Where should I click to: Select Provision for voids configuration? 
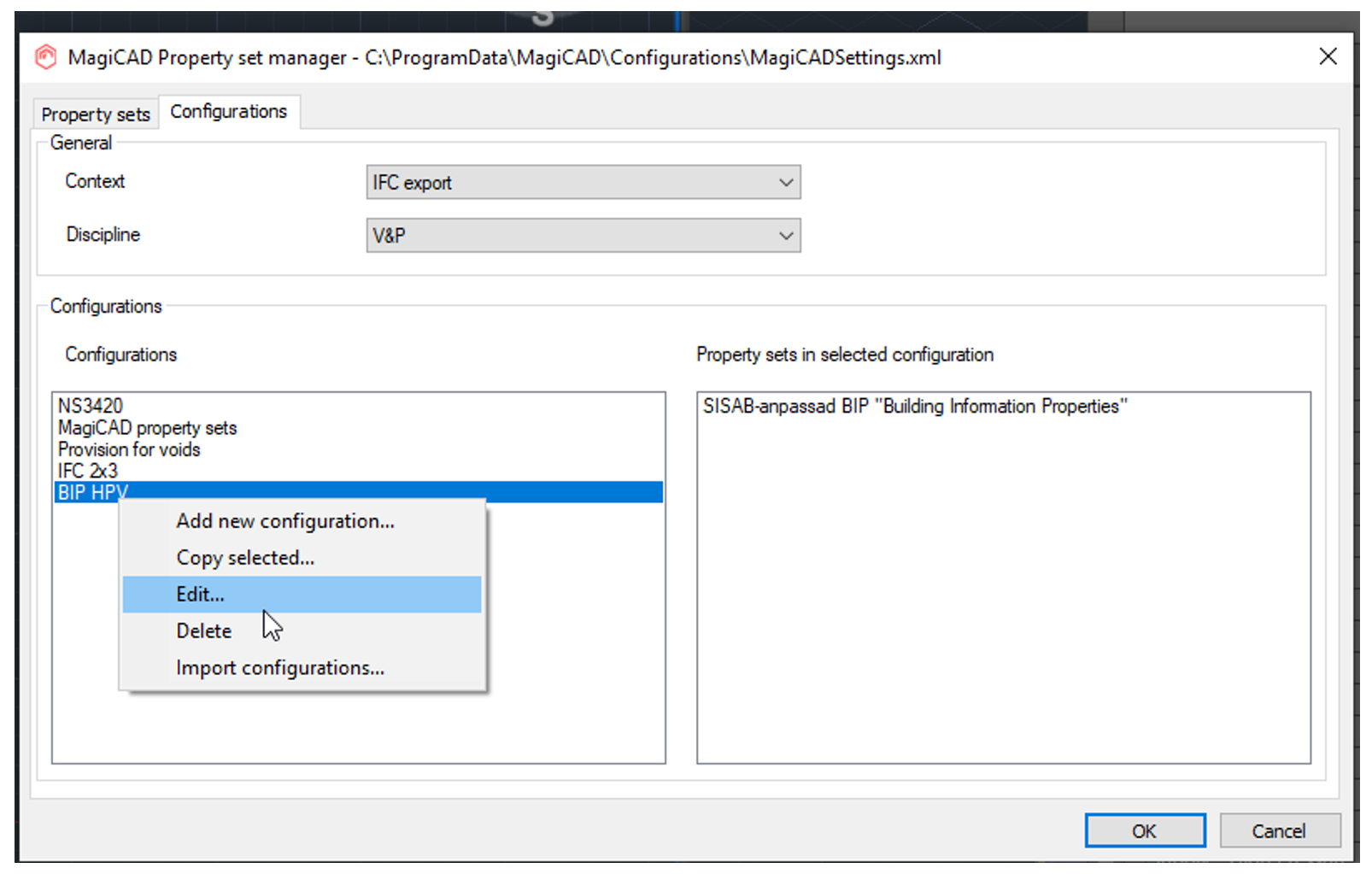tap(358, 449)
